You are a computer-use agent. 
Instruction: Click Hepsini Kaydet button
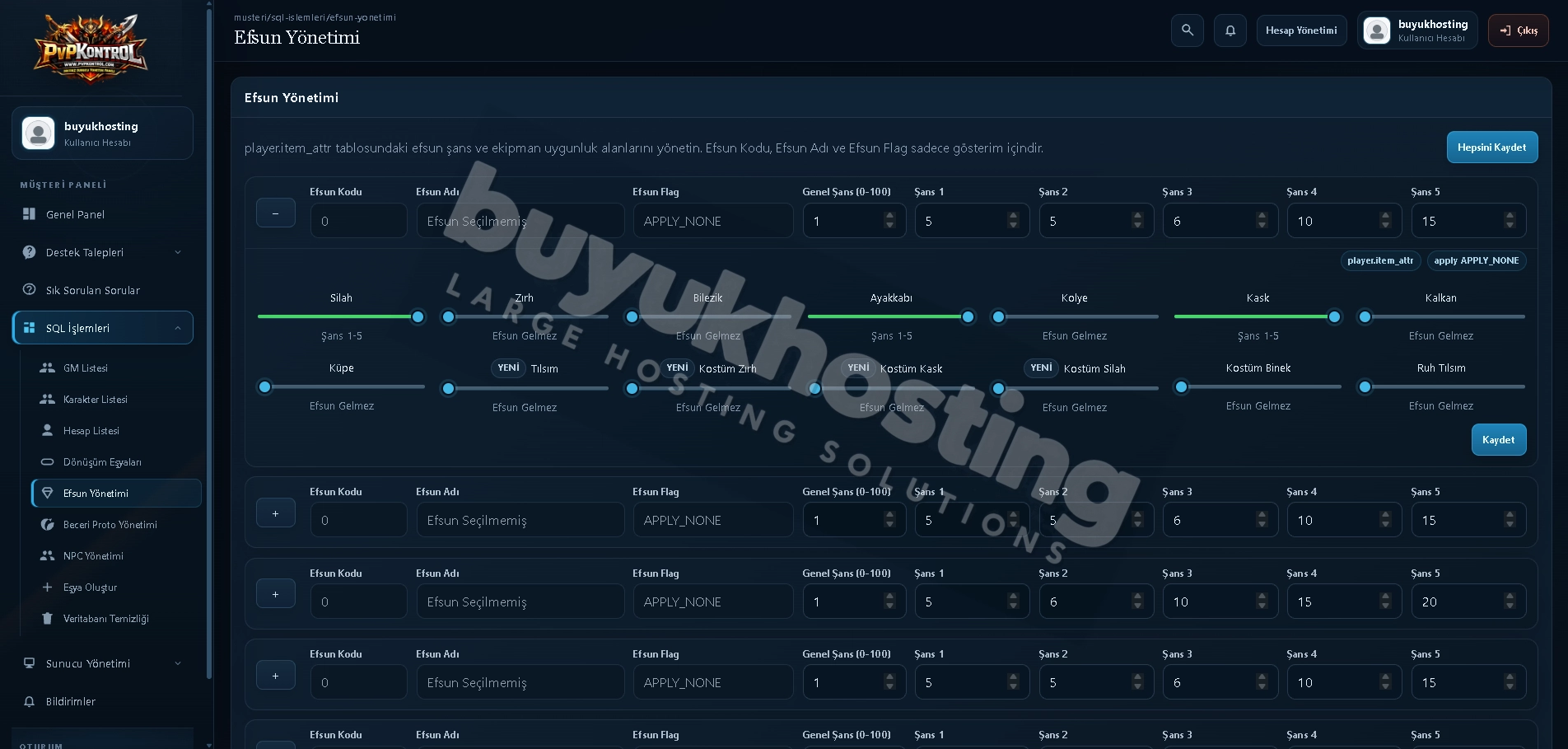(x=1491, y=147)
